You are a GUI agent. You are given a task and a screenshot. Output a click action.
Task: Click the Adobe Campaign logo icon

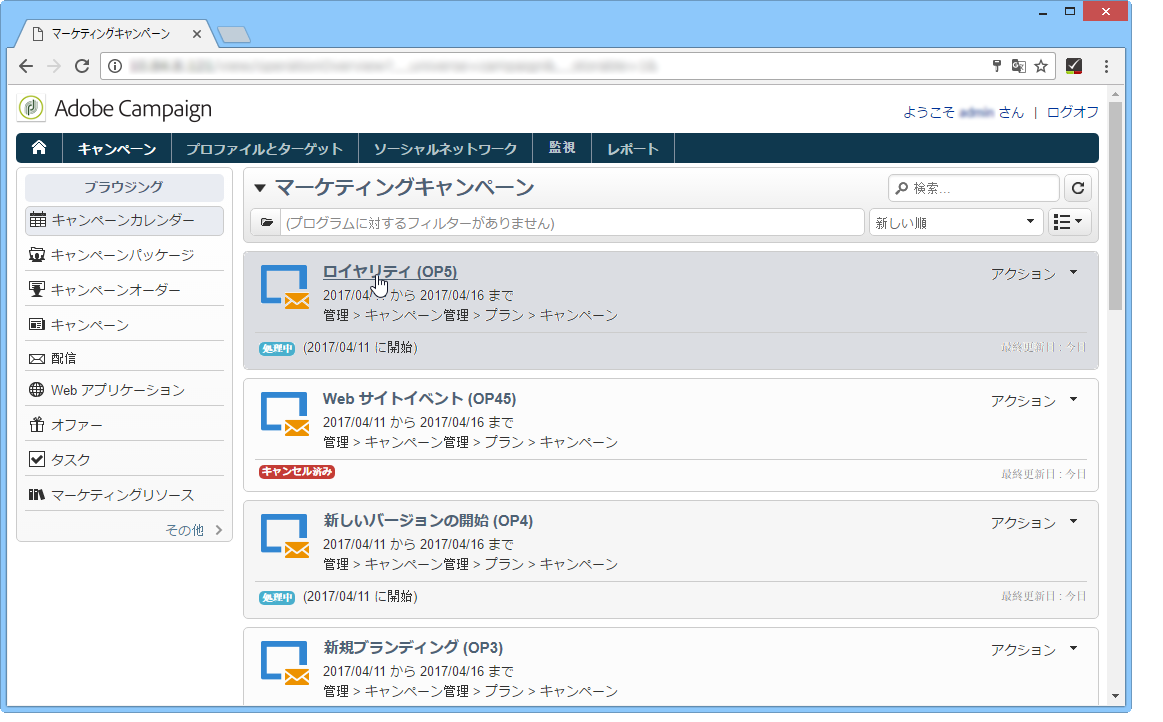[x=31, y=108]
